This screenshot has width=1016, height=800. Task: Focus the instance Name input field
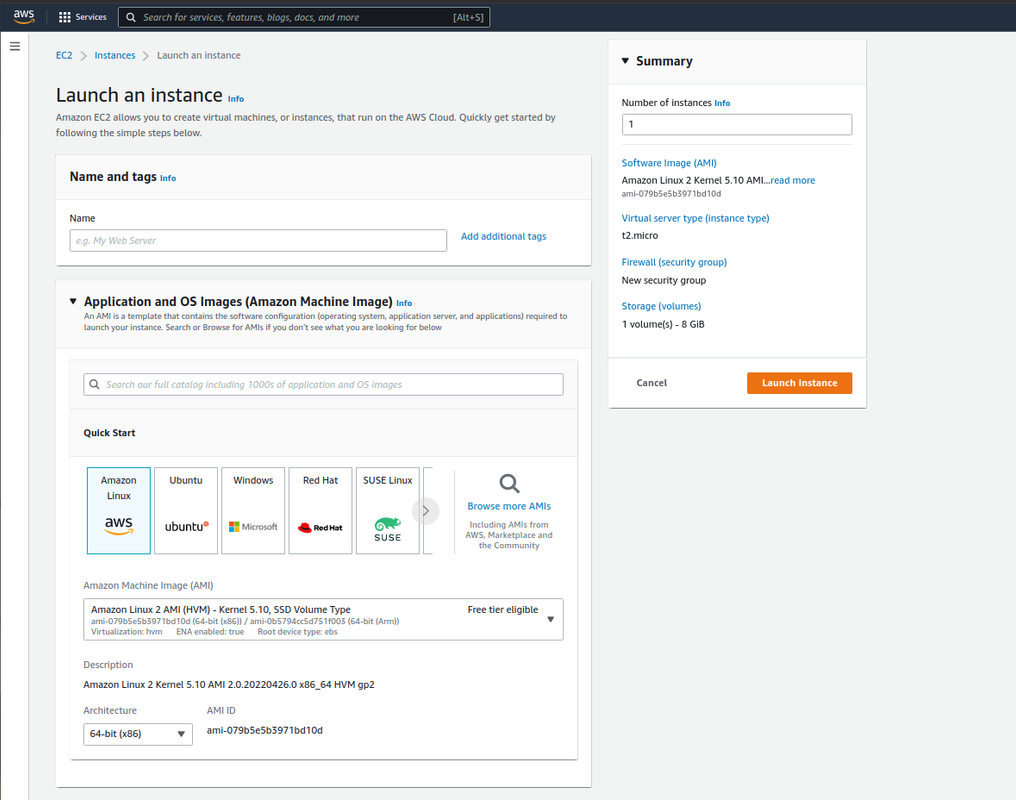[x=258, y=240]
